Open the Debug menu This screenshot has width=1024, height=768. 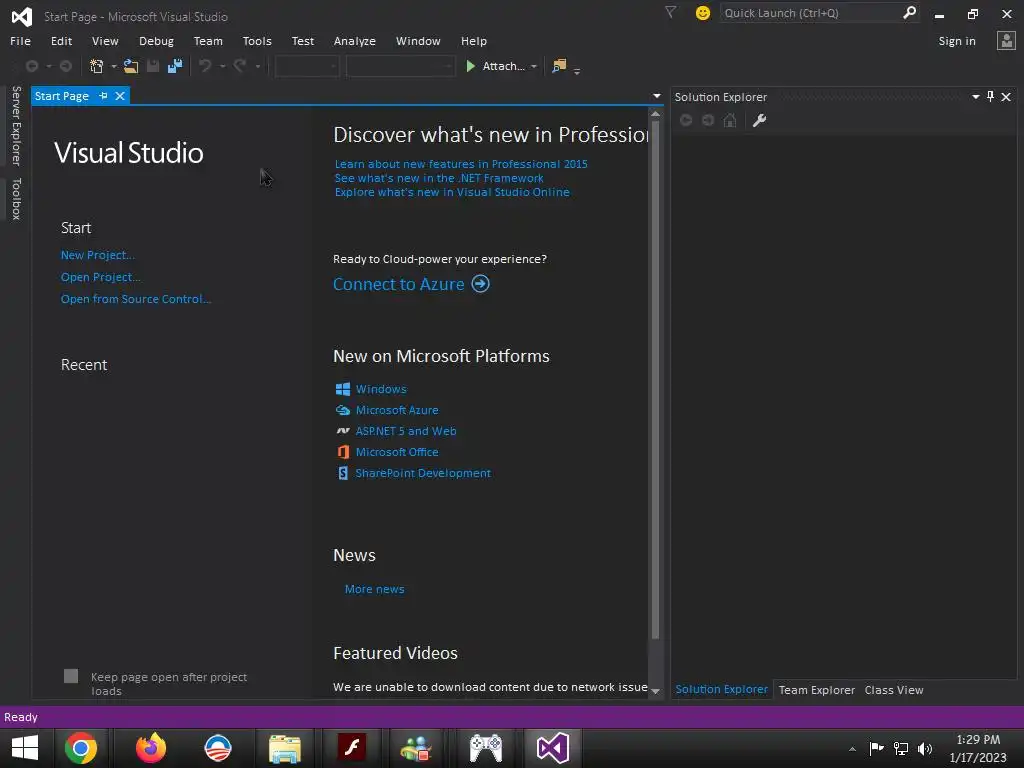[156, 41]
